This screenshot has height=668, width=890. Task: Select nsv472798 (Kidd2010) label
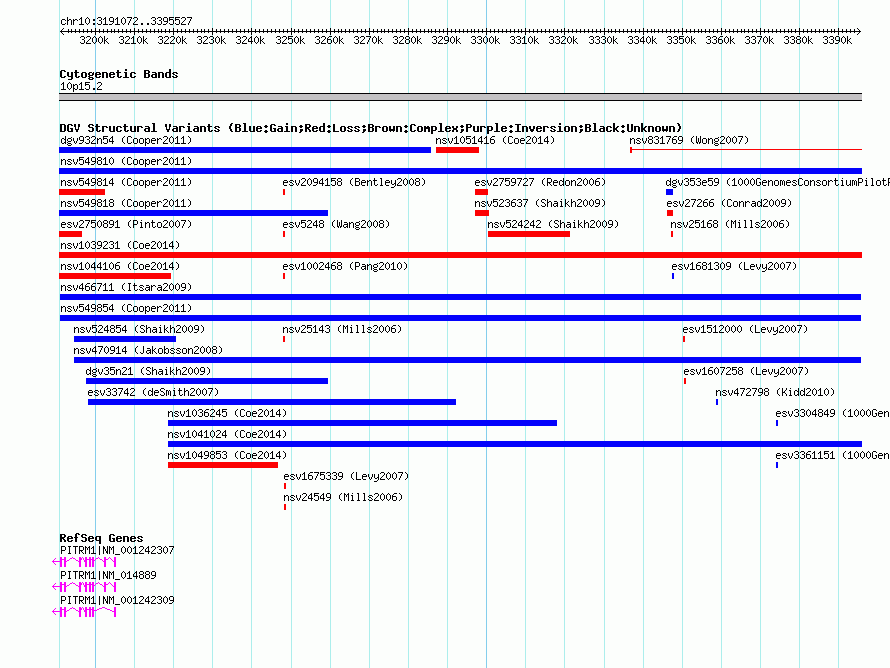click(775, 392)
